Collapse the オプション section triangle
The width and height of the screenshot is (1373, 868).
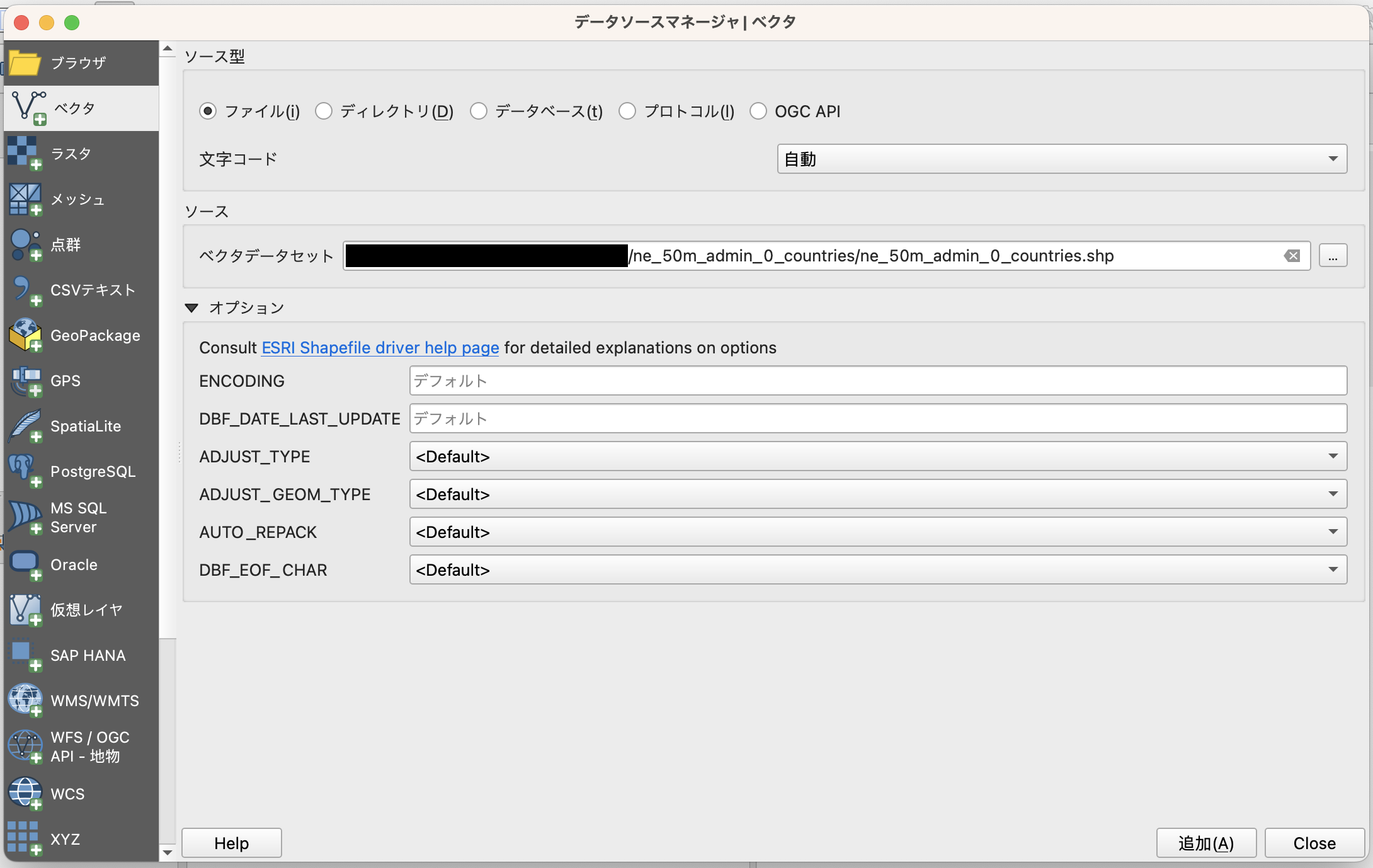[x=191, y=308]
